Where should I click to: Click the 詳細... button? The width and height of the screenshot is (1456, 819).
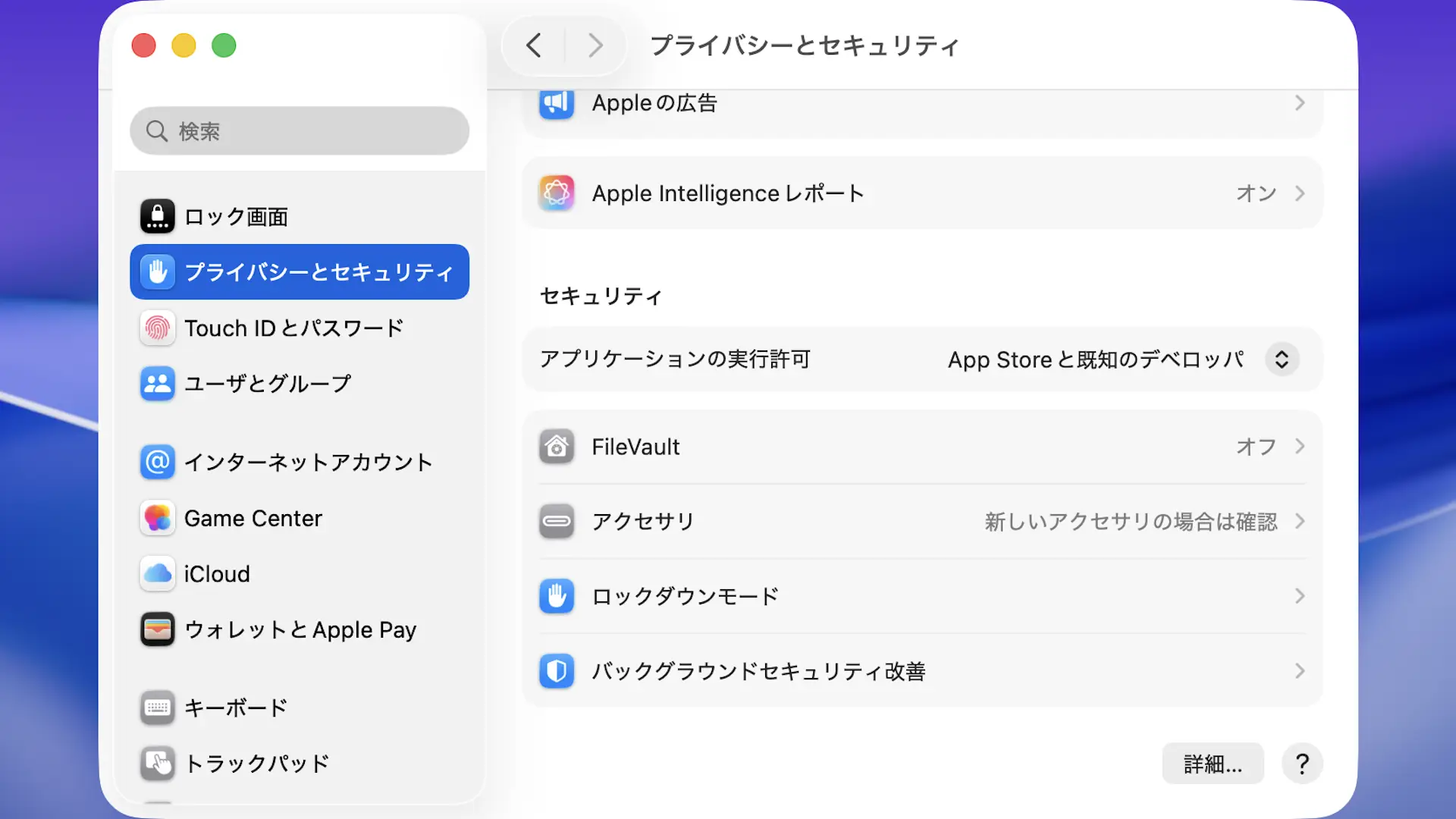(x=1213, y=764)
